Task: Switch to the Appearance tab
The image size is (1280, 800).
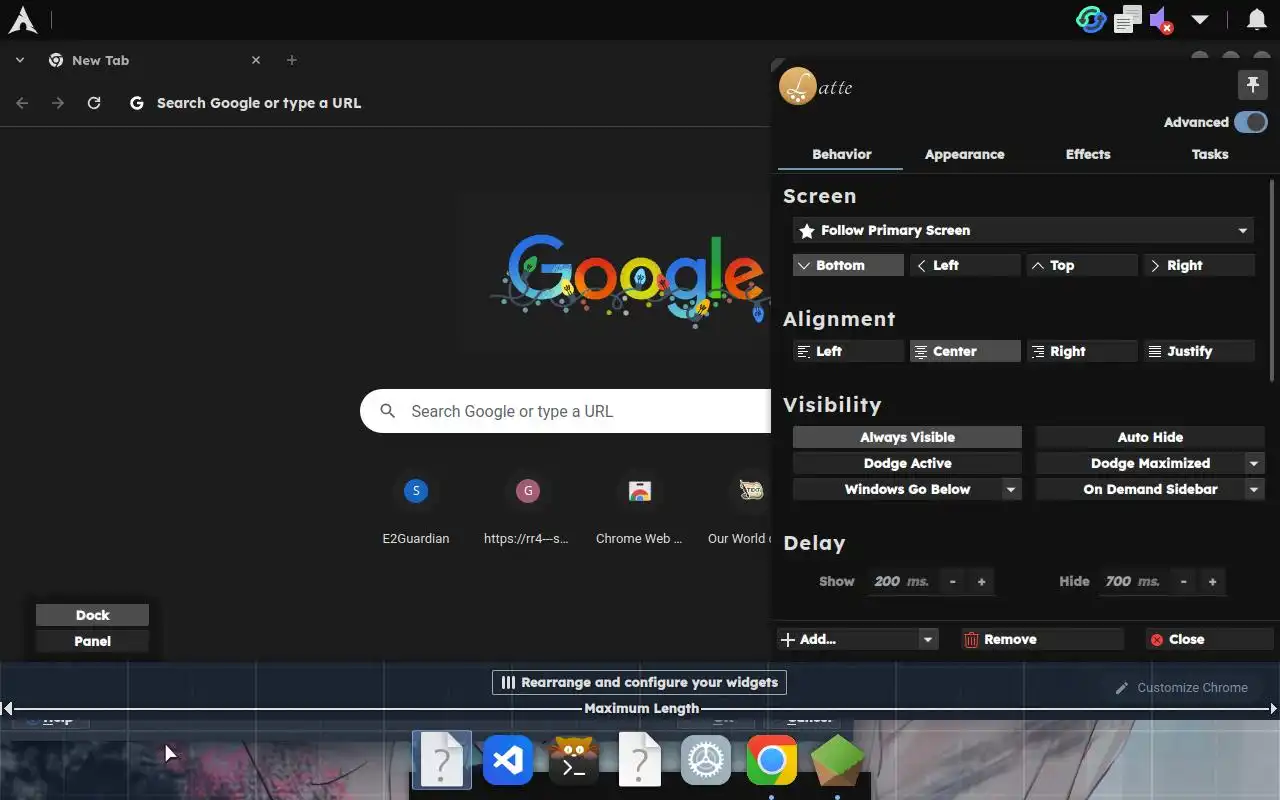Action: (x=964, y=154)
